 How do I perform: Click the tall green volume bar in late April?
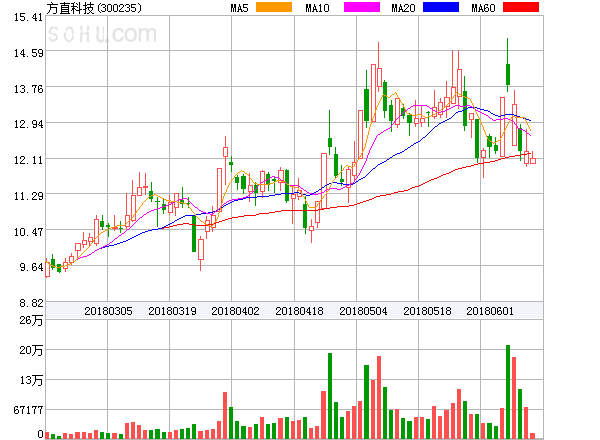tap(330, 396)
